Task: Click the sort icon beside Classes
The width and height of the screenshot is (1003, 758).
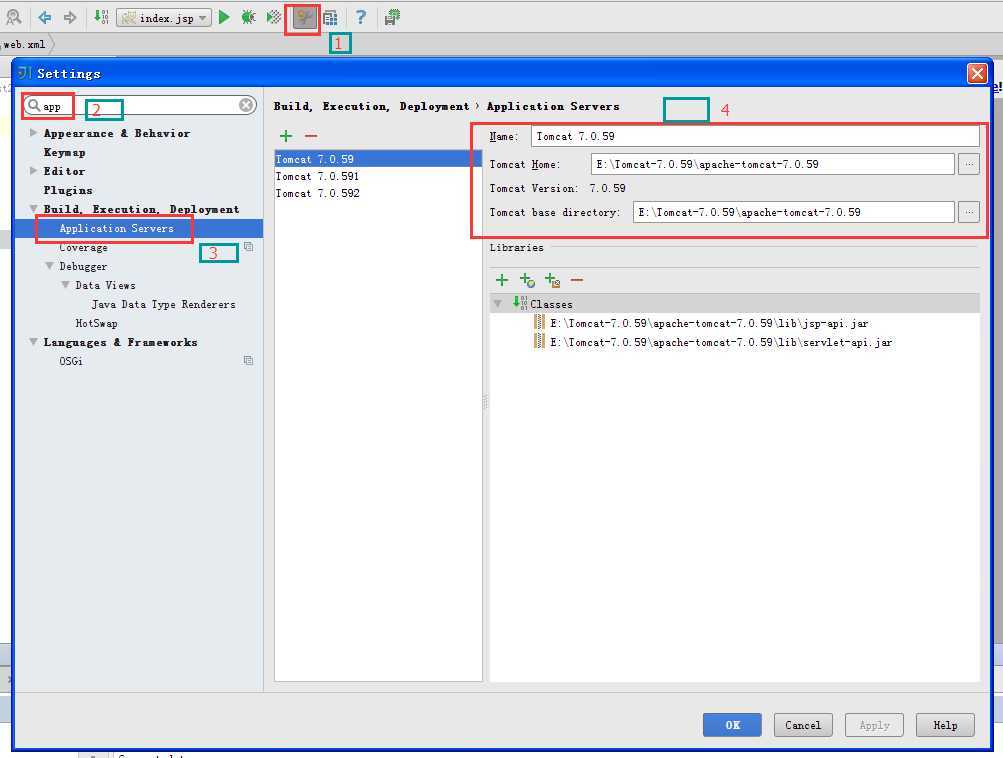Action: [x=520, y=303]
